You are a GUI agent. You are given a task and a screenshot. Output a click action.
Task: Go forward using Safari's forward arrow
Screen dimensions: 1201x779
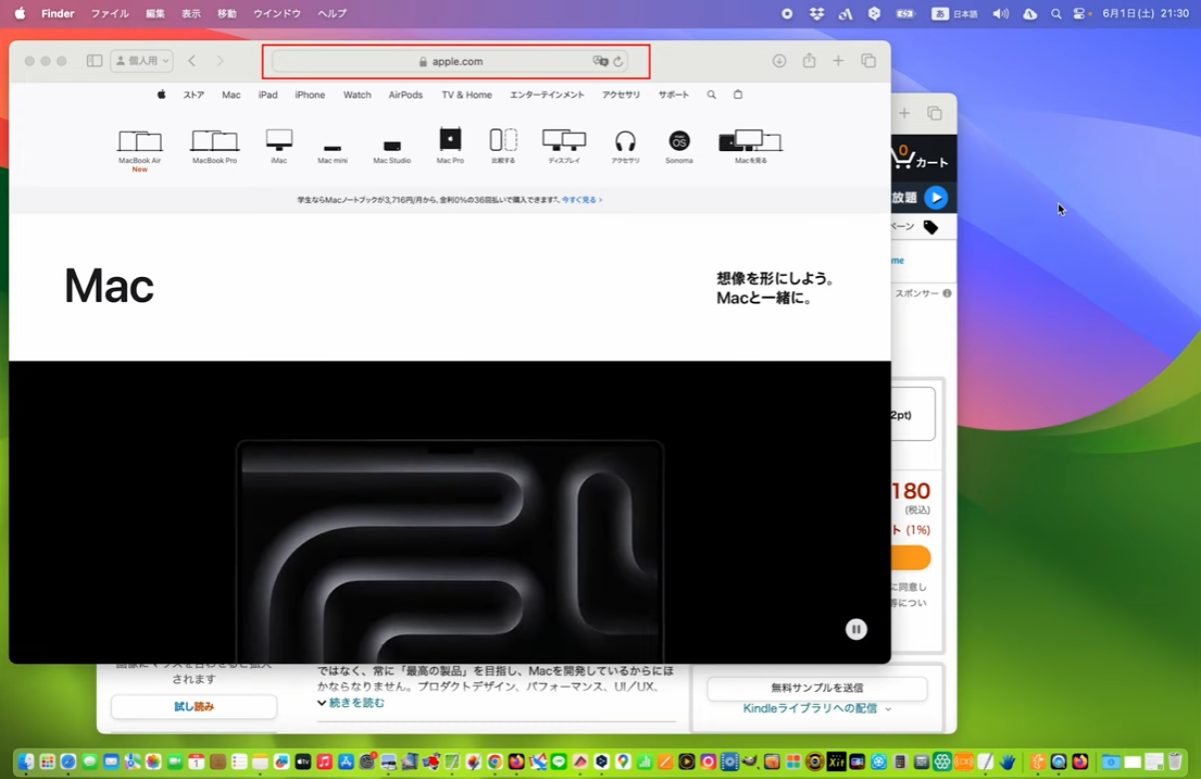pos(220,61)
